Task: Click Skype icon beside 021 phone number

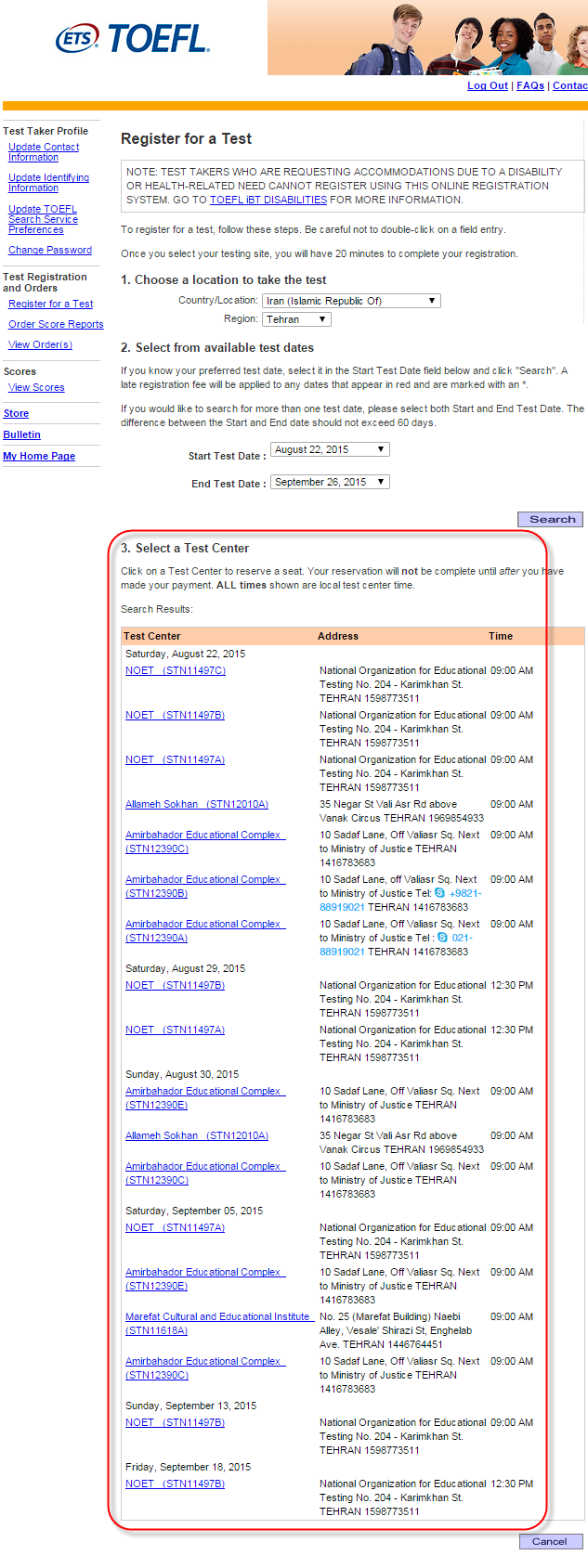Action: [x=443, y=938]
